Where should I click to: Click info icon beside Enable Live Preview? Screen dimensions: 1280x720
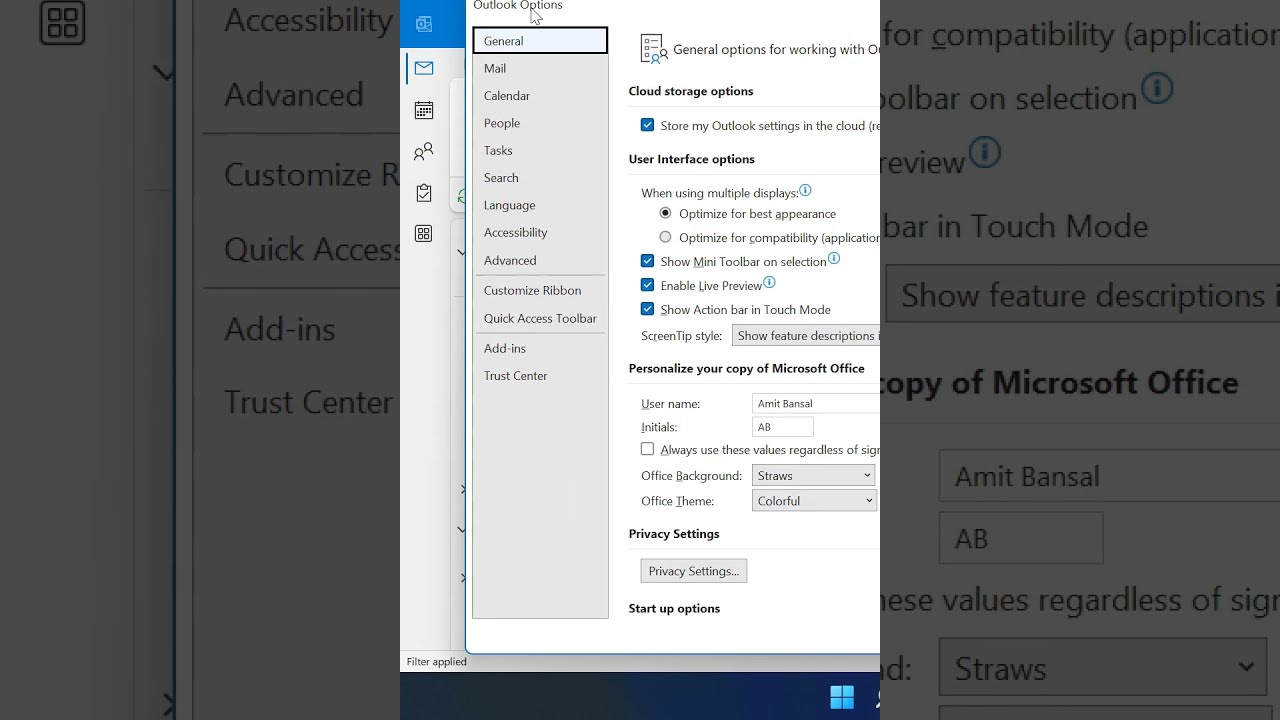(769, 283)
